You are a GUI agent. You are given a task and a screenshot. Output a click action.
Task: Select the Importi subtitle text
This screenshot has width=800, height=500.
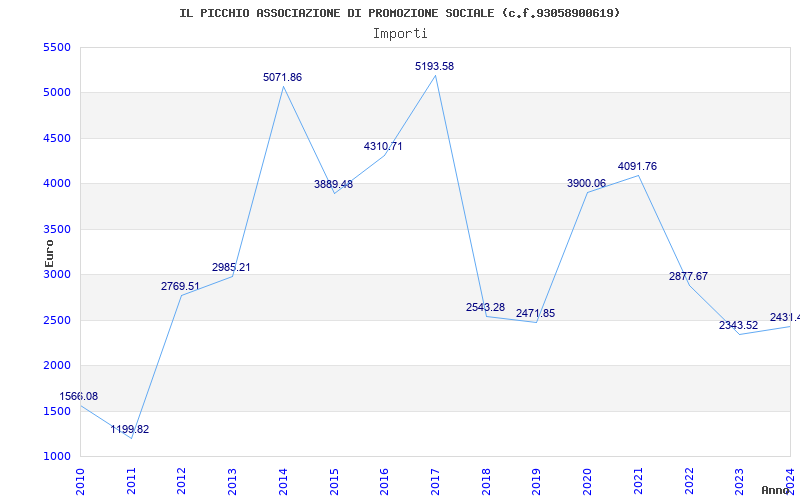pyautogui.click(x=400, y=34)
